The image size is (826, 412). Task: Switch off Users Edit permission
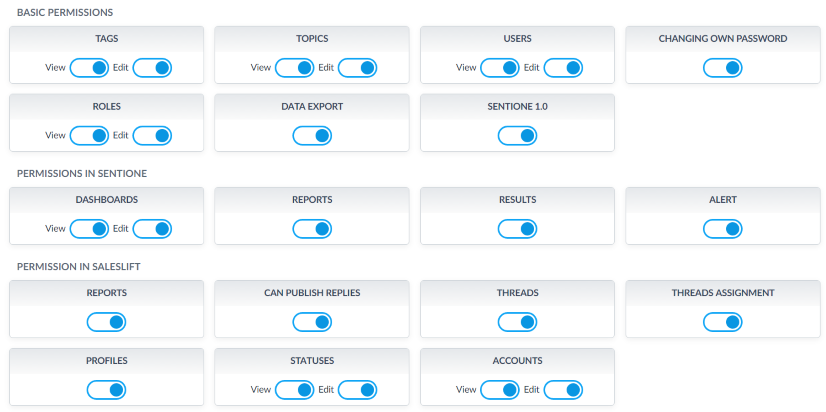[563, 68]
